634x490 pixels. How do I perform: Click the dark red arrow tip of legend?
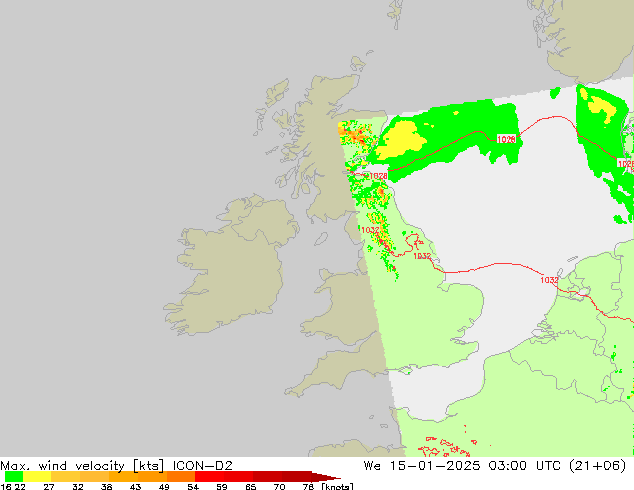tap(326, 477)
